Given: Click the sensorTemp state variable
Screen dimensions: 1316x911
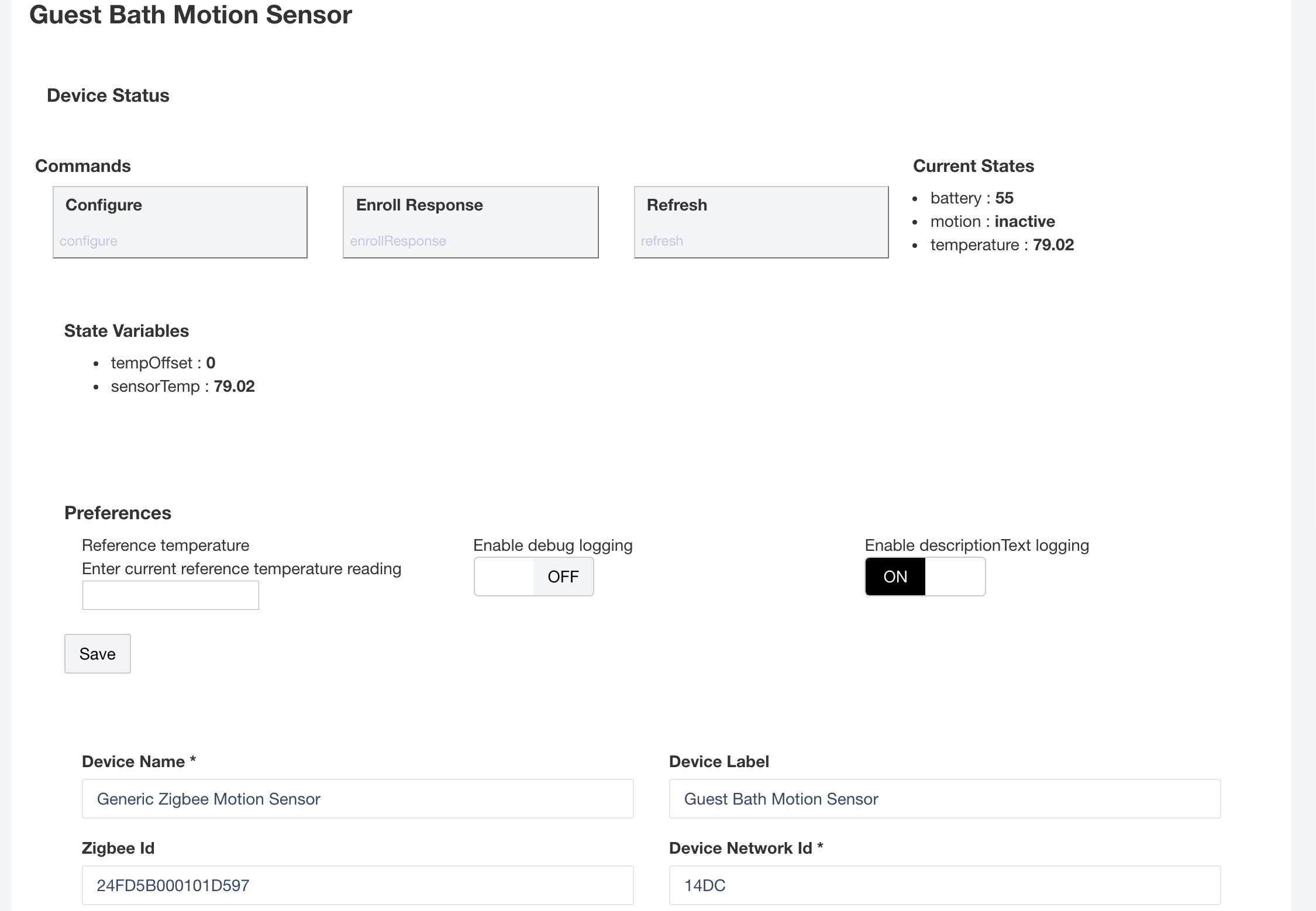Looking at the screenshot, I should coord(182,387).
